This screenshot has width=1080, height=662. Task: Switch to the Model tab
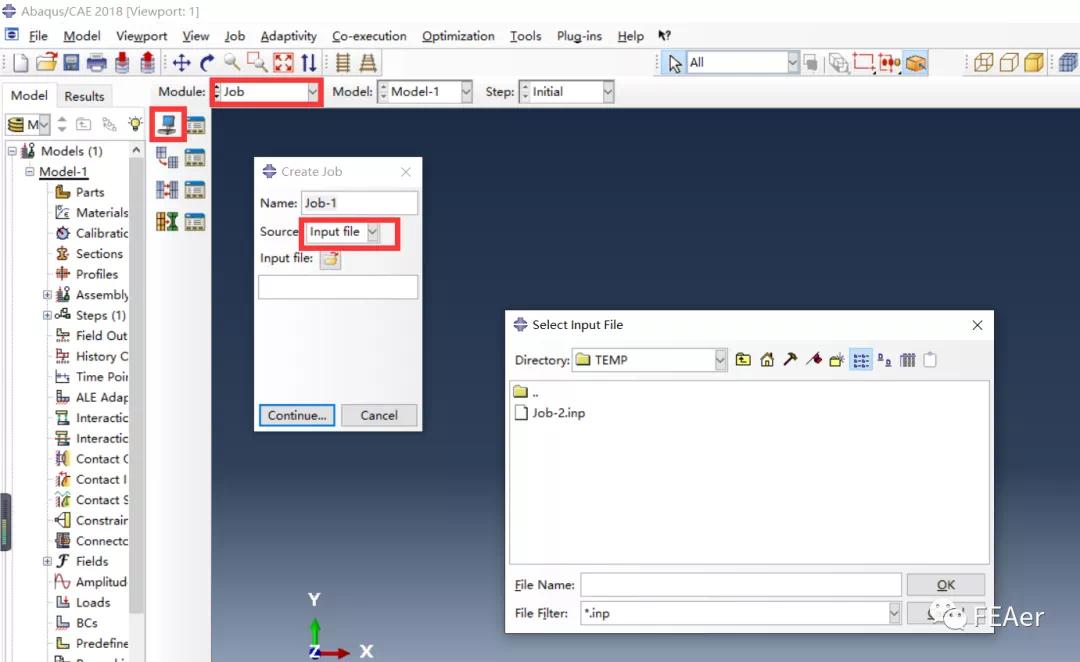29,96
